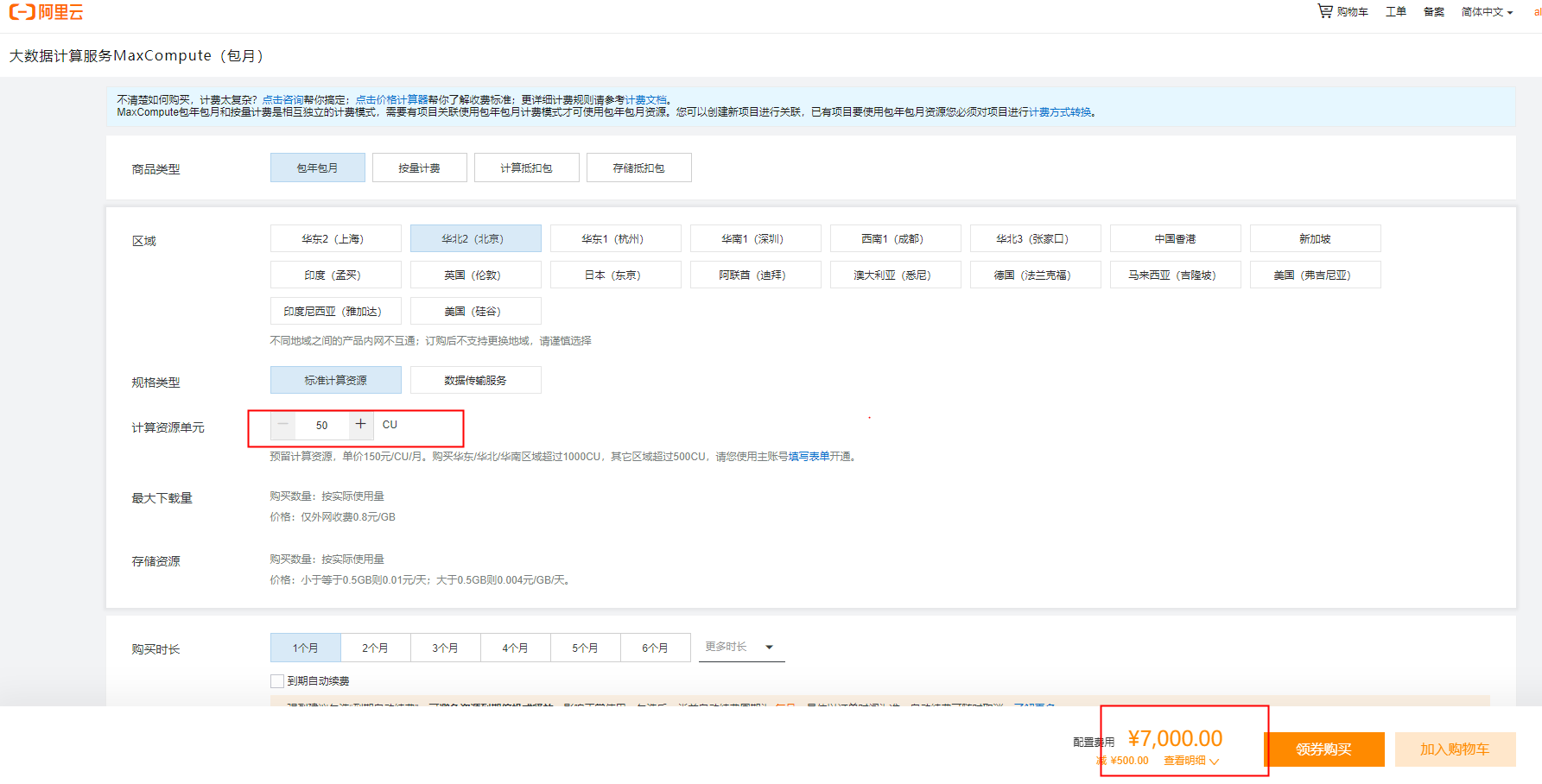Select 4个月 purchase duration
Image resolution: width=1542 pixels, height=784 pixels.
click(x=516, y=648)
